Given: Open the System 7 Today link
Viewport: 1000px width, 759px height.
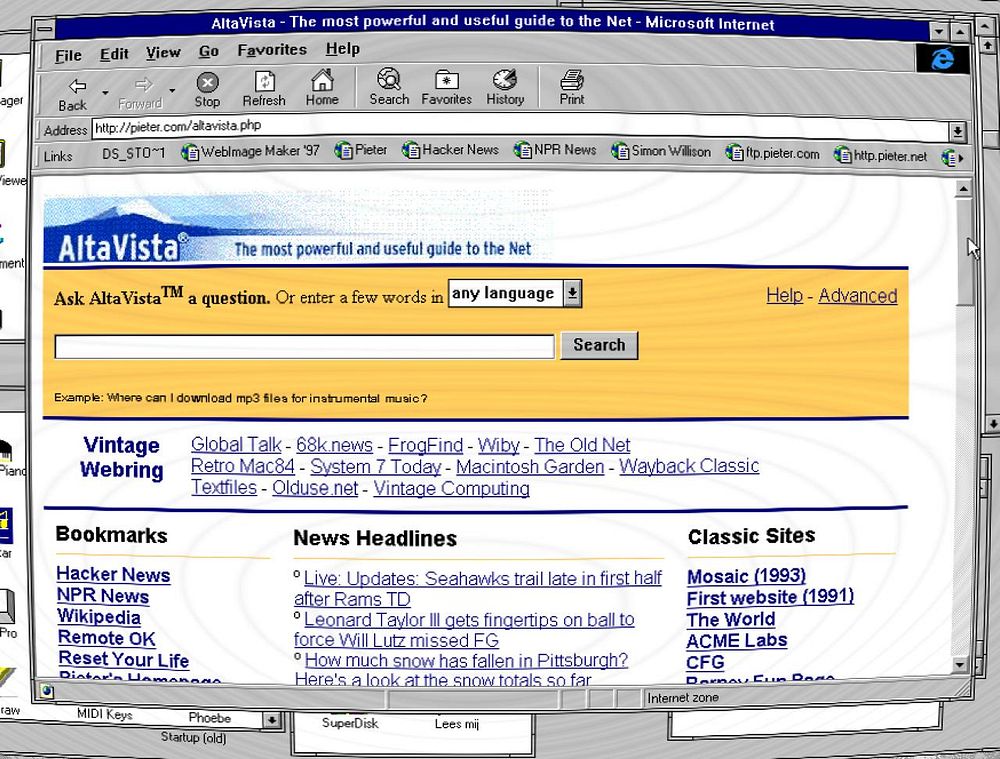Looking at the screenshot, I should coord(376,466).
